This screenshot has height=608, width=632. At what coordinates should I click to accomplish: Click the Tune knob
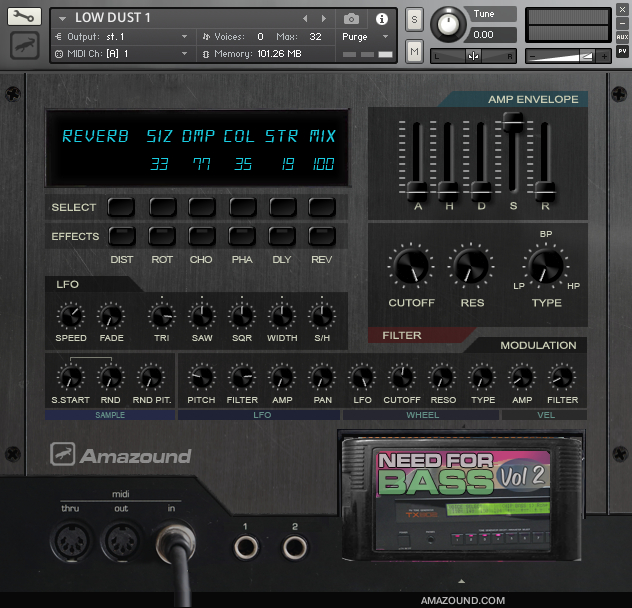click(448, 24)
